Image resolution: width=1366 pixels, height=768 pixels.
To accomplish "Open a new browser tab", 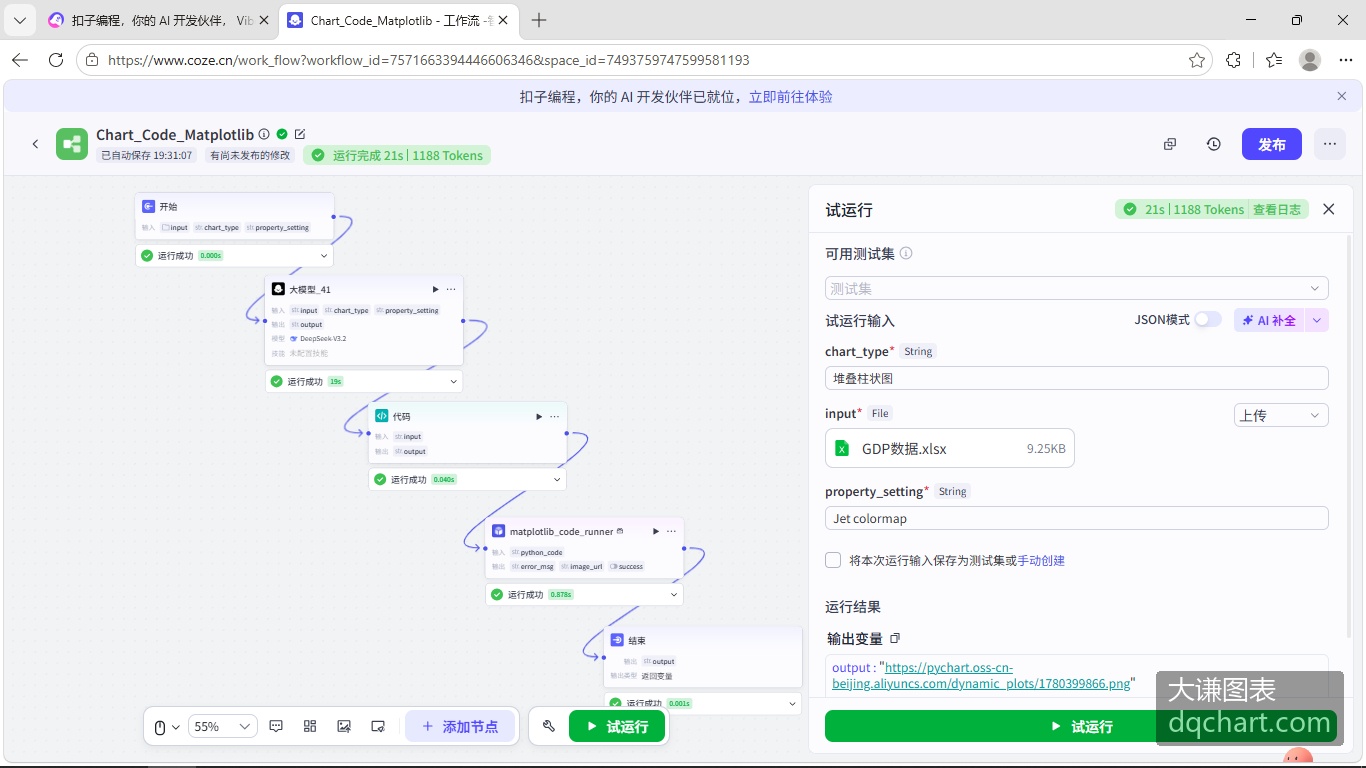I will [539, 20].
